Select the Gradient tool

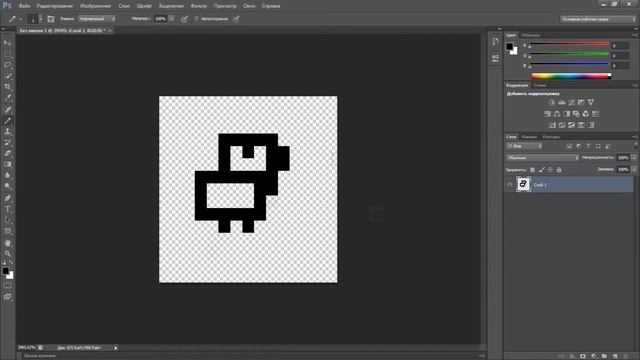(x=7, y=164)
